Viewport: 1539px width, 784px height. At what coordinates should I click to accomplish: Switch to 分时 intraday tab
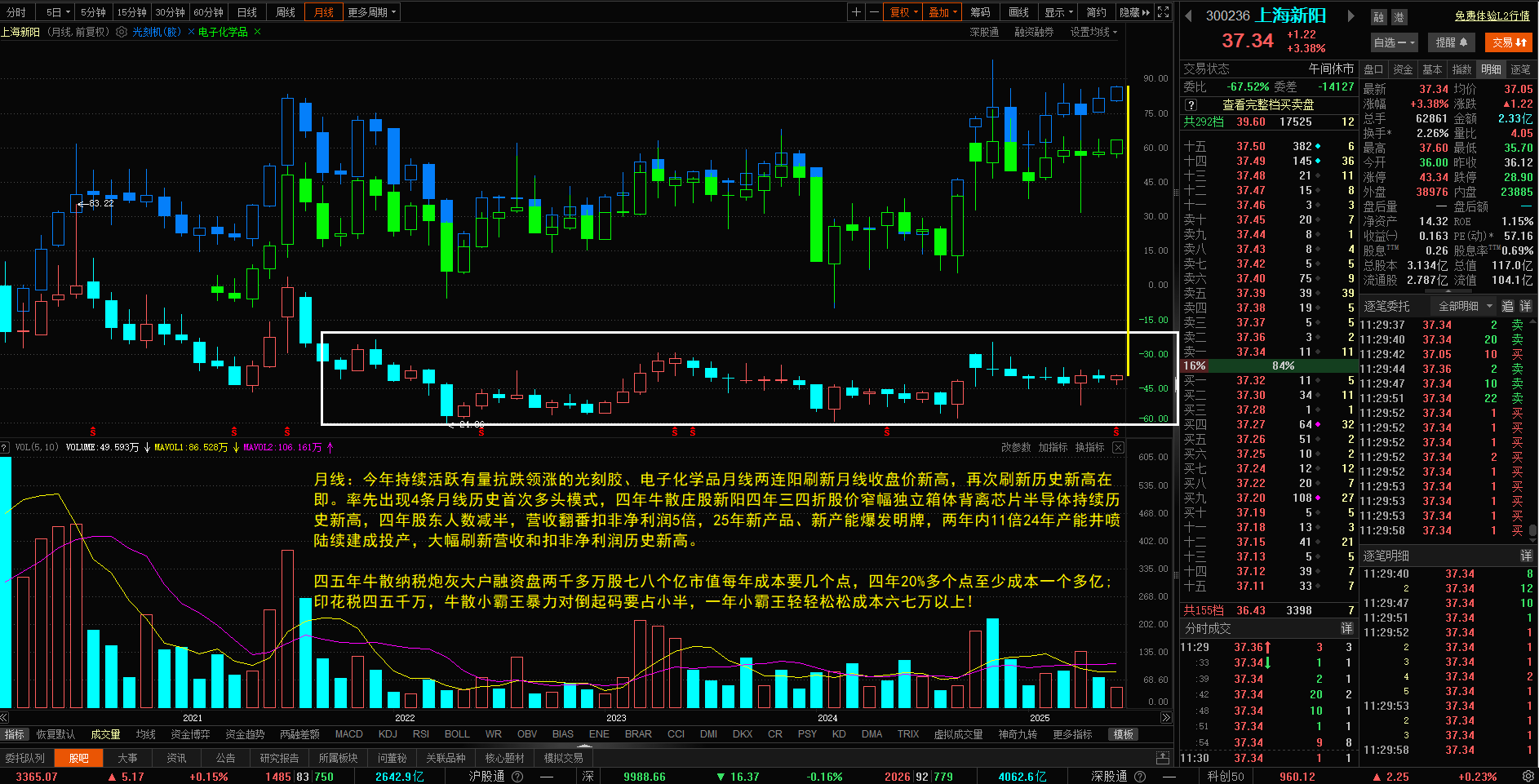[16, 12]
